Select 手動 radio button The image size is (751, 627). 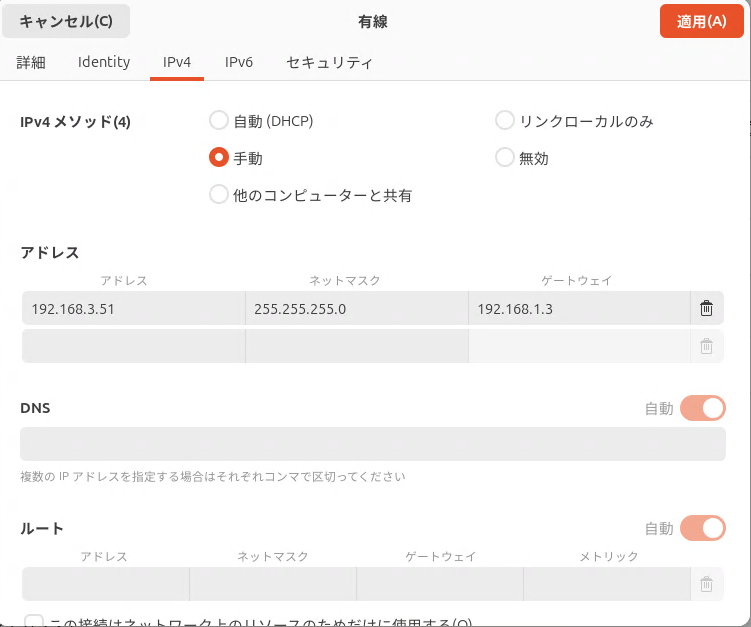(218, 157)
